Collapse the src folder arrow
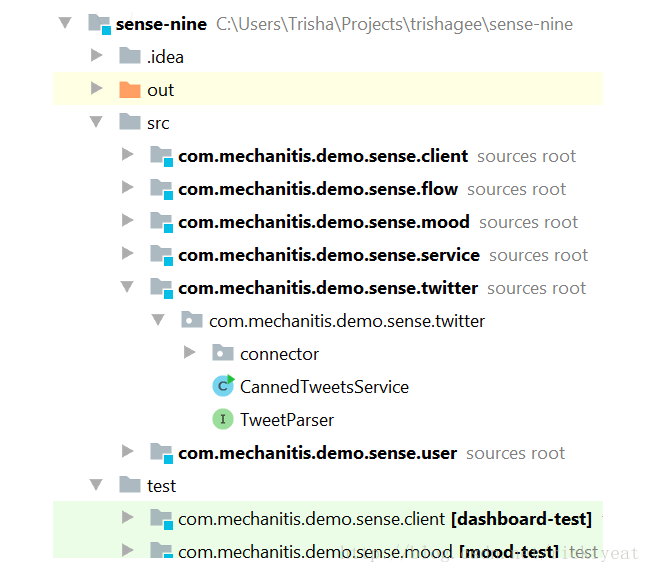The height and width of the screenshot is (573, 652). click(96, 123)
